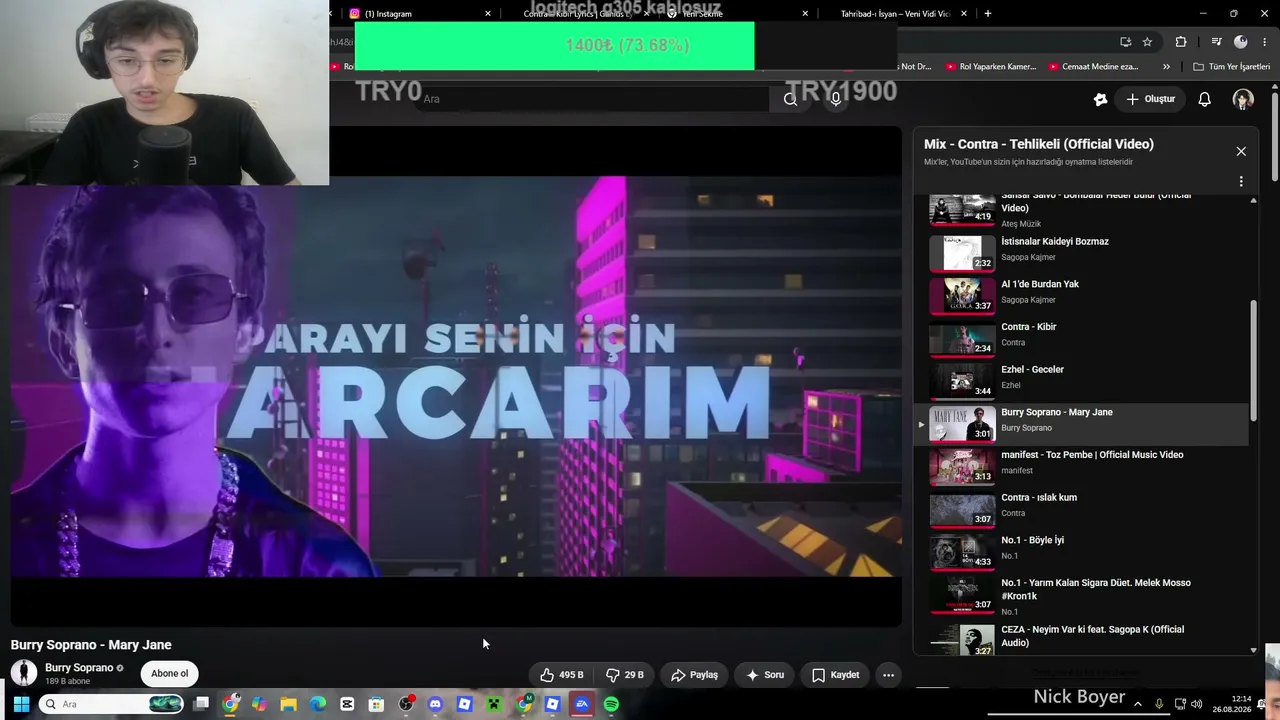Viewport: 1280px width, 720px height.
Task: Open the Chrome profile avatar
Action: click(x=1241, y=42)
